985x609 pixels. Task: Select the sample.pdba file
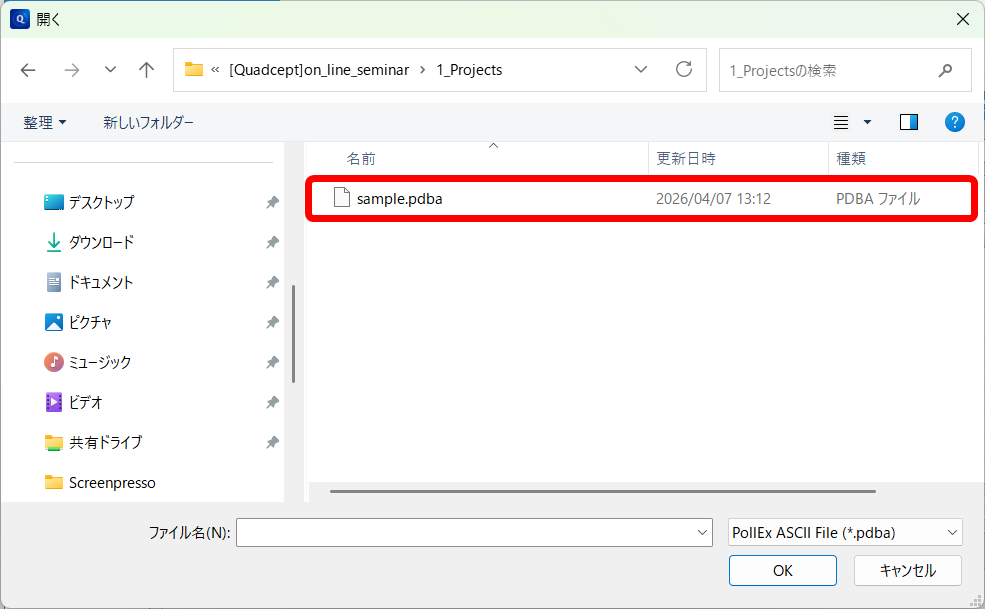pyautogui.click(x=399, y=199)
